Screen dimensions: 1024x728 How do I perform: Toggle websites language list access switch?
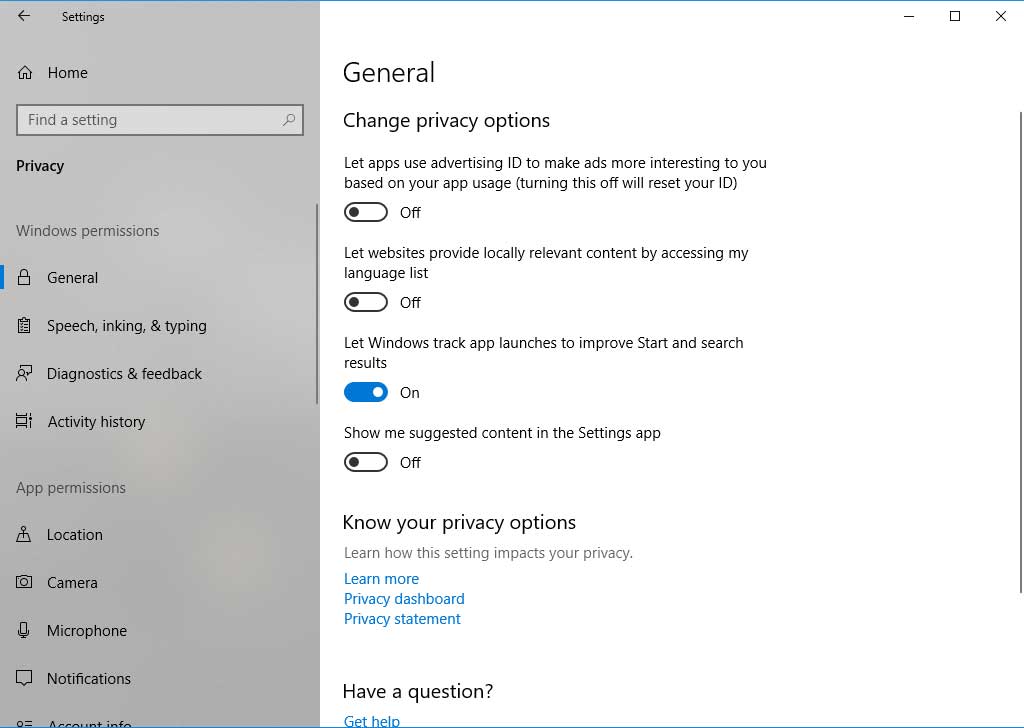click(366, 302)
